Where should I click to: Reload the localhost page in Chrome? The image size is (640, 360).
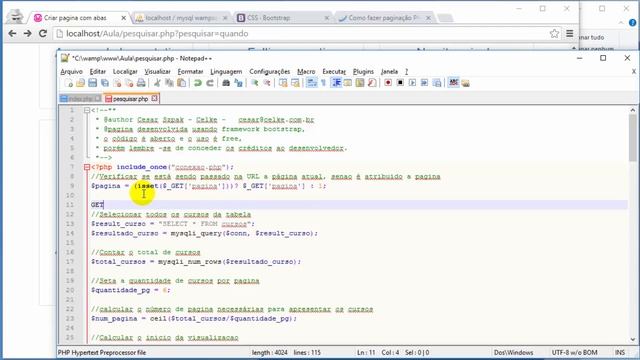(x=42, y=33)
